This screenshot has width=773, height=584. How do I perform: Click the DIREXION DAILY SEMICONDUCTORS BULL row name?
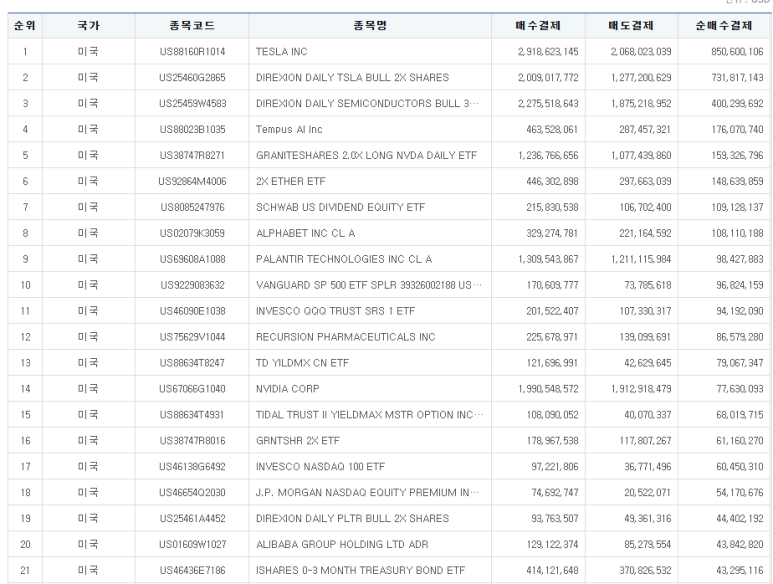pos(367,103)
